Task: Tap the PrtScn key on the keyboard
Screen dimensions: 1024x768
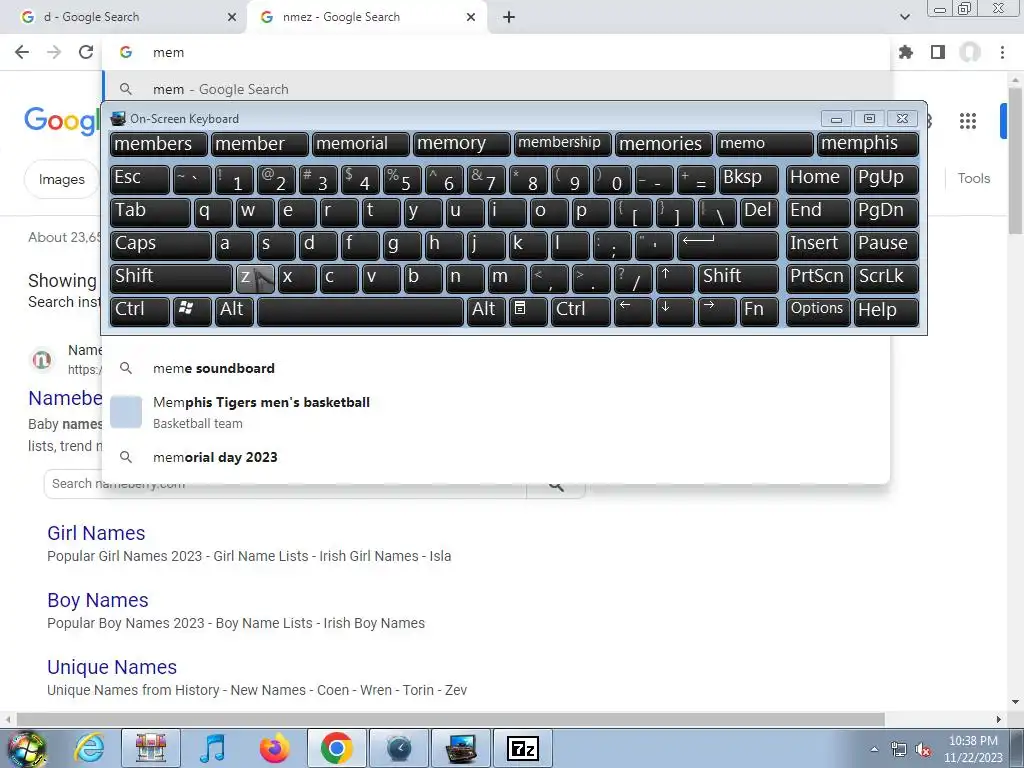Action: [818, 278]
